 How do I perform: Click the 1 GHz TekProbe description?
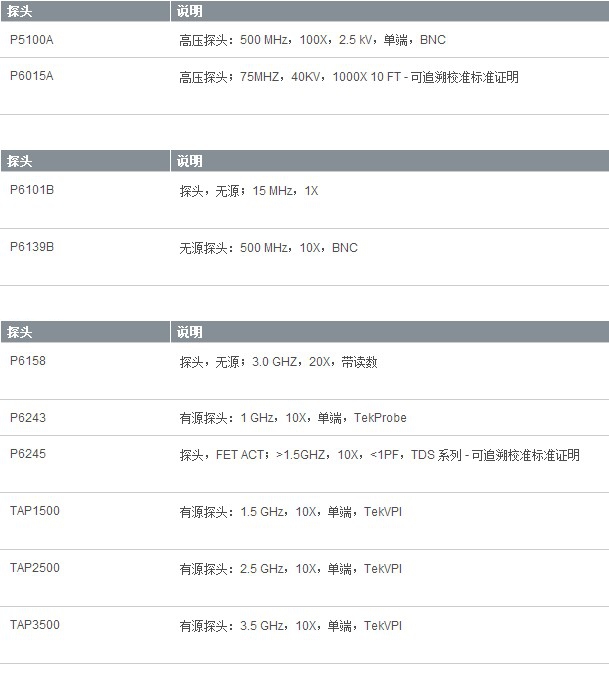[x=292, y=418]
